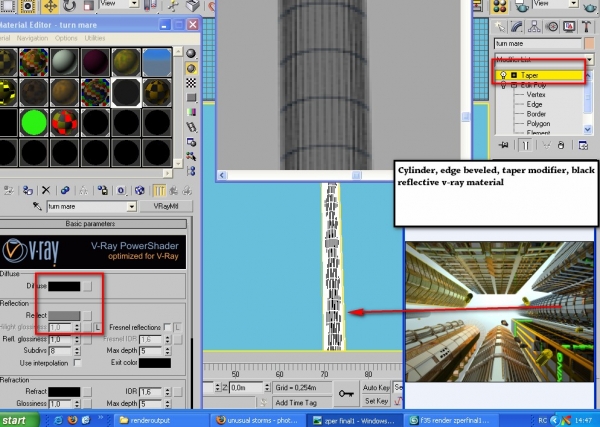Click the Reset Map X icon
Viewport: 600px width, 427px height.
tap(46, 190)
